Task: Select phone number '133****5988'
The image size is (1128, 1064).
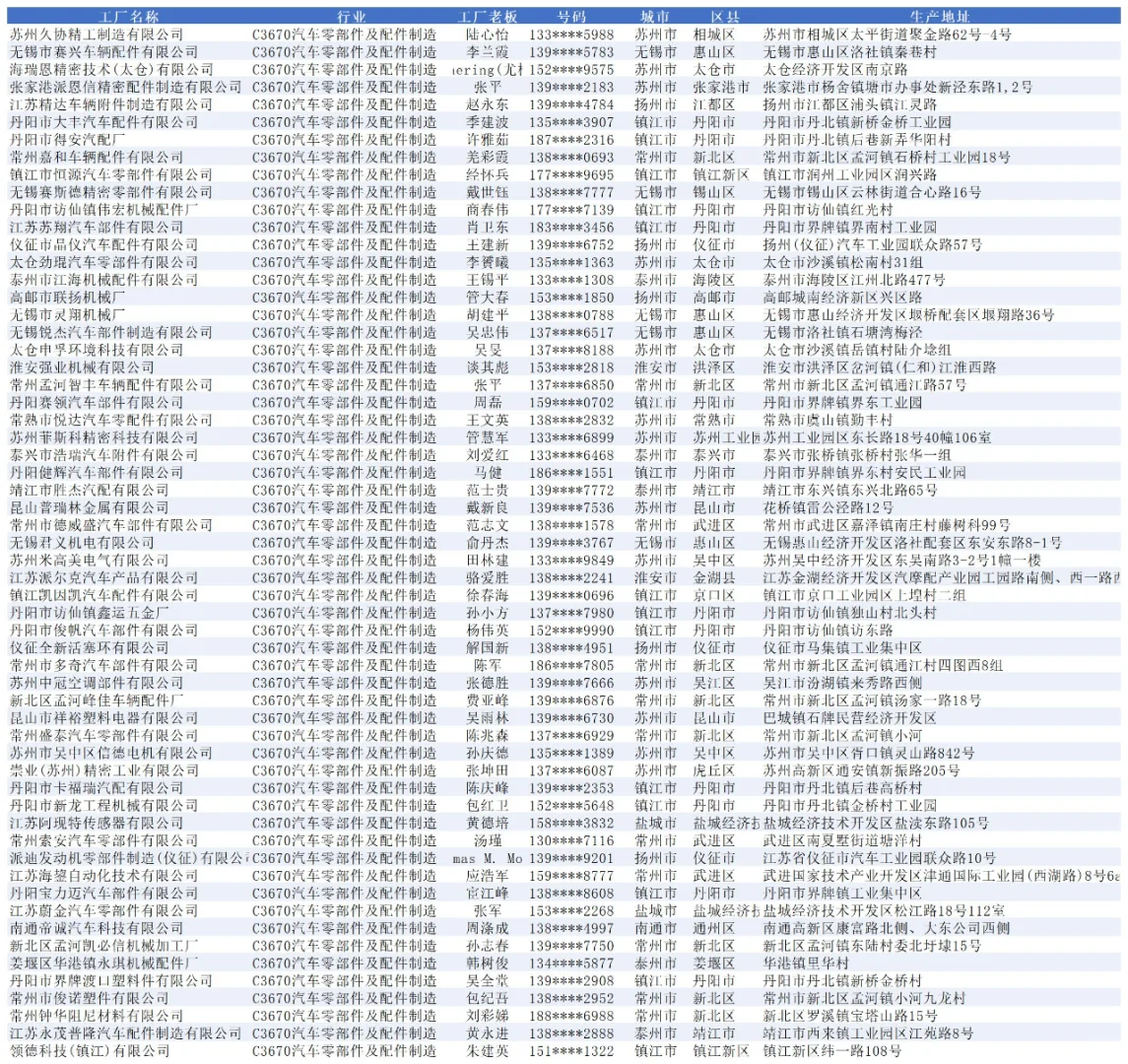Action: coord(572,34)
